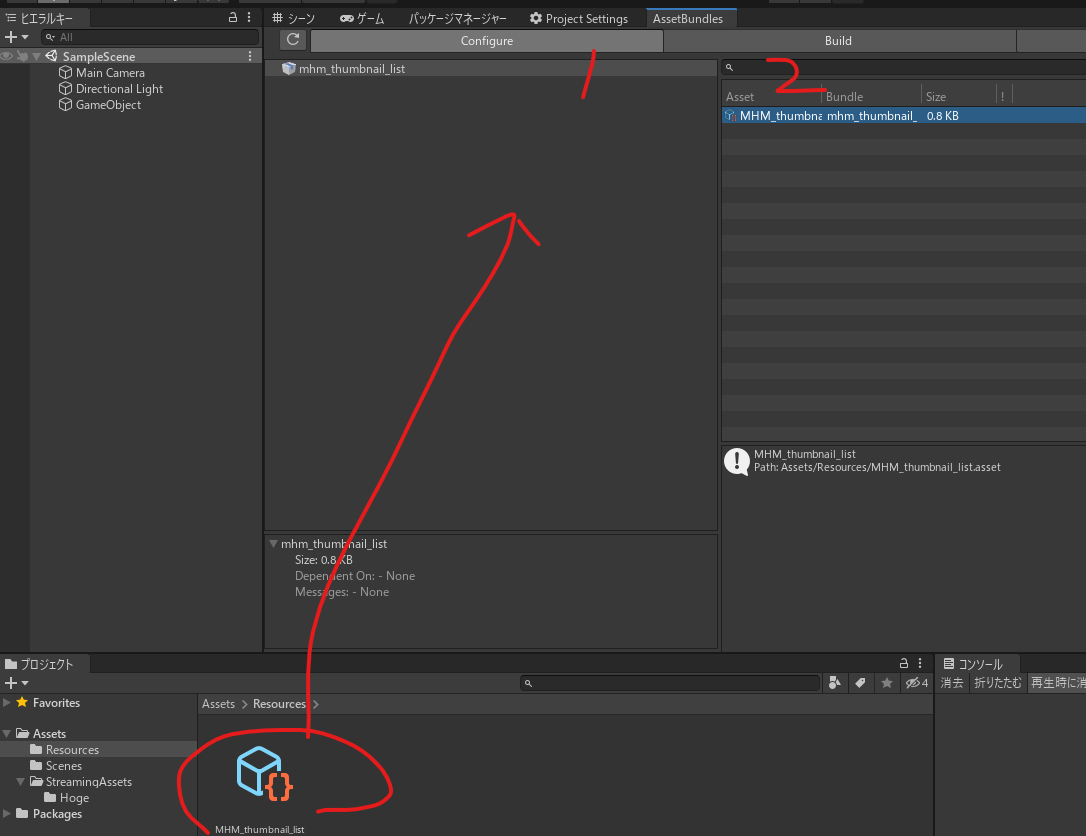Open the Project panel options menu

[x=920, y=663]
